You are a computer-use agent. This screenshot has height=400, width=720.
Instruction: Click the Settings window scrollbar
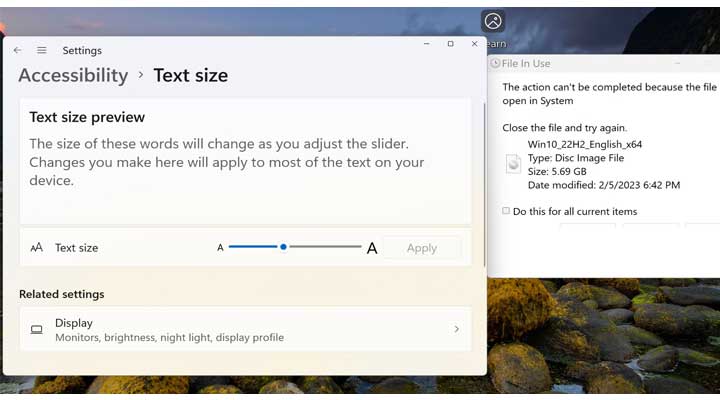point(484,184)
